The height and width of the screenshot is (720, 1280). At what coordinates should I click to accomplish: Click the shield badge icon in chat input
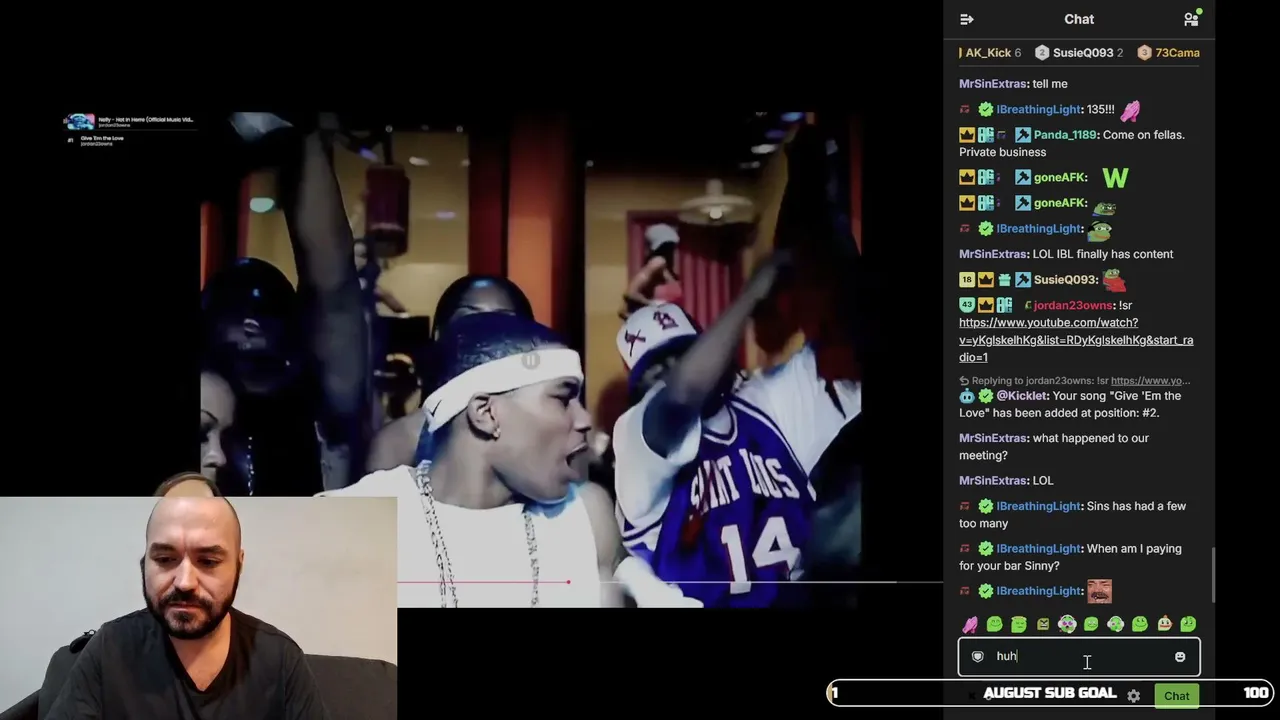tap(978, 657)
